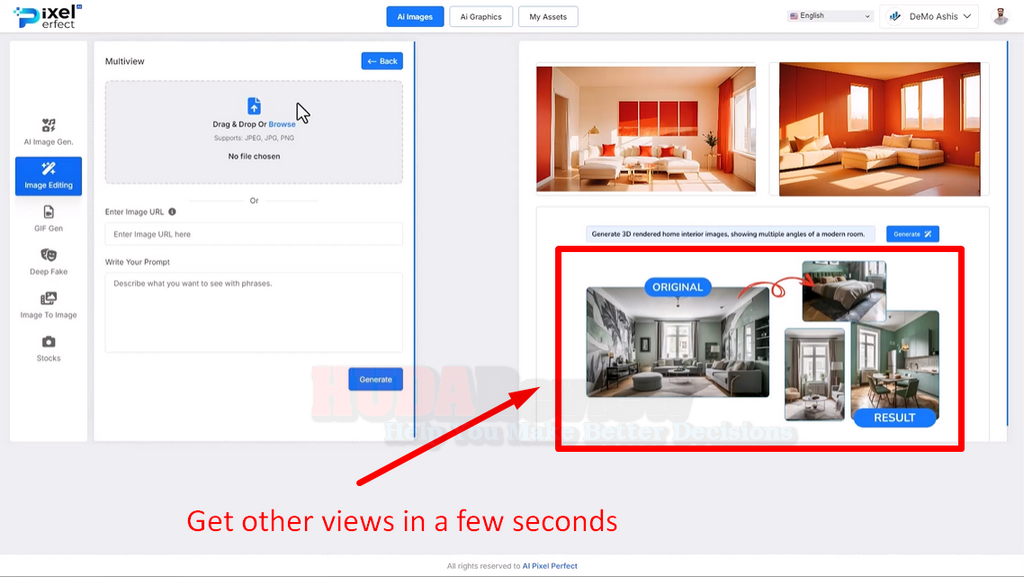Switch to AI Images tab
1024x577 pixels.
[415, 17]
